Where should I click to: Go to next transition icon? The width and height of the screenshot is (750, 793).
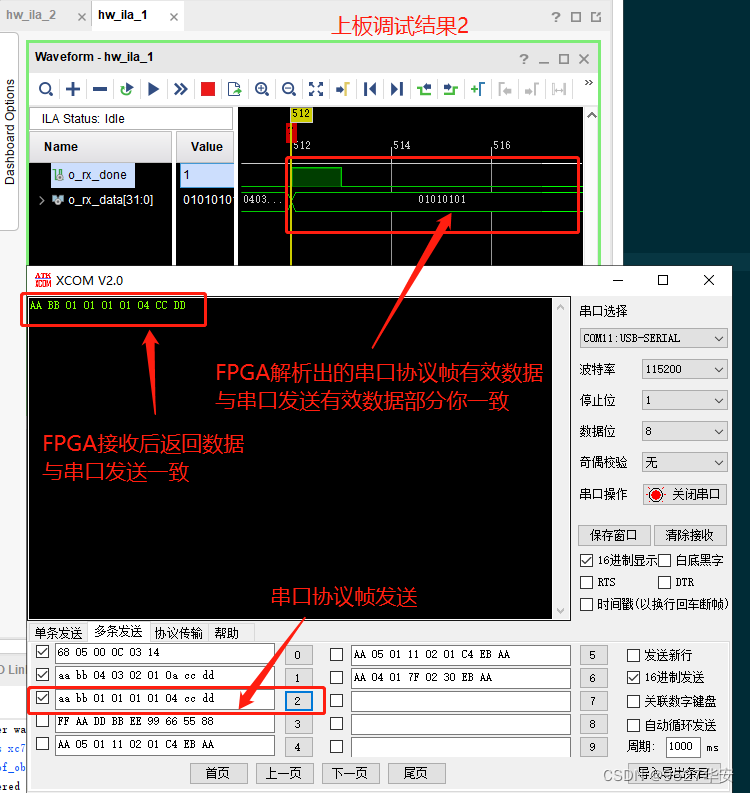click(x=451, y=90)
